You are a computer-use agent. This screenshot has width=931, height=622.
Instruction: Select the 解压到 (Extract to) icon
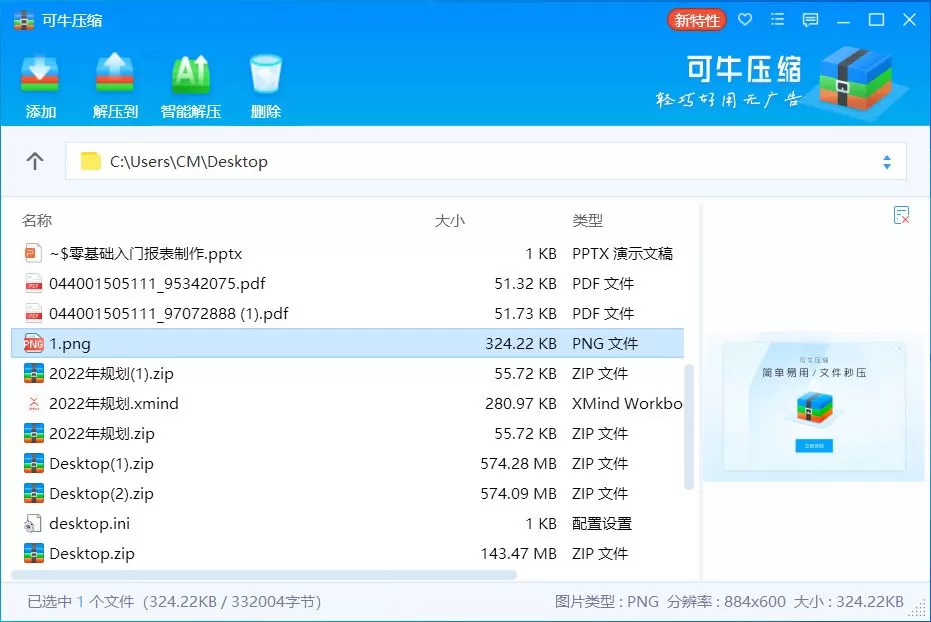click(114, 80)
